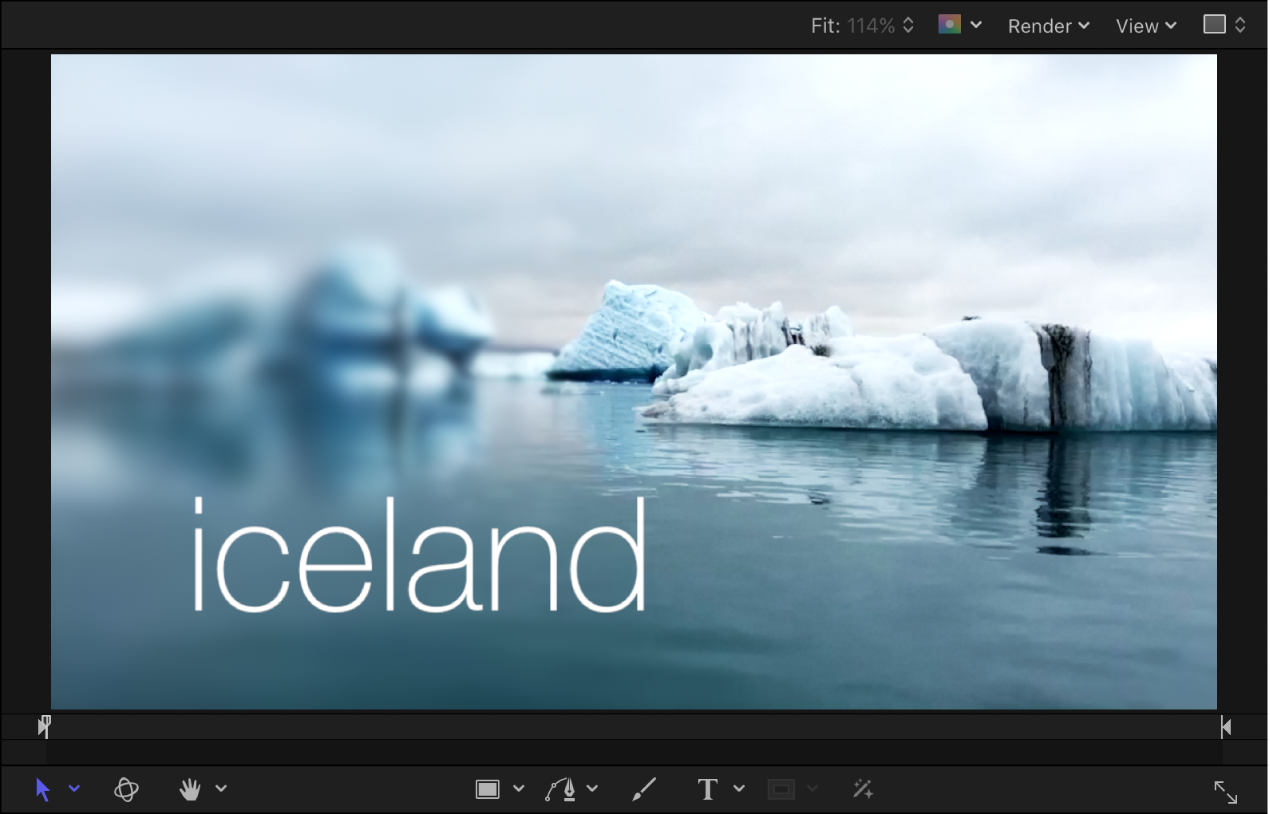Screen dimensions: 1270x814
Task: Expand the Pan tool chevron toggle
Action: pyautogui.click(x=221, y=789)
